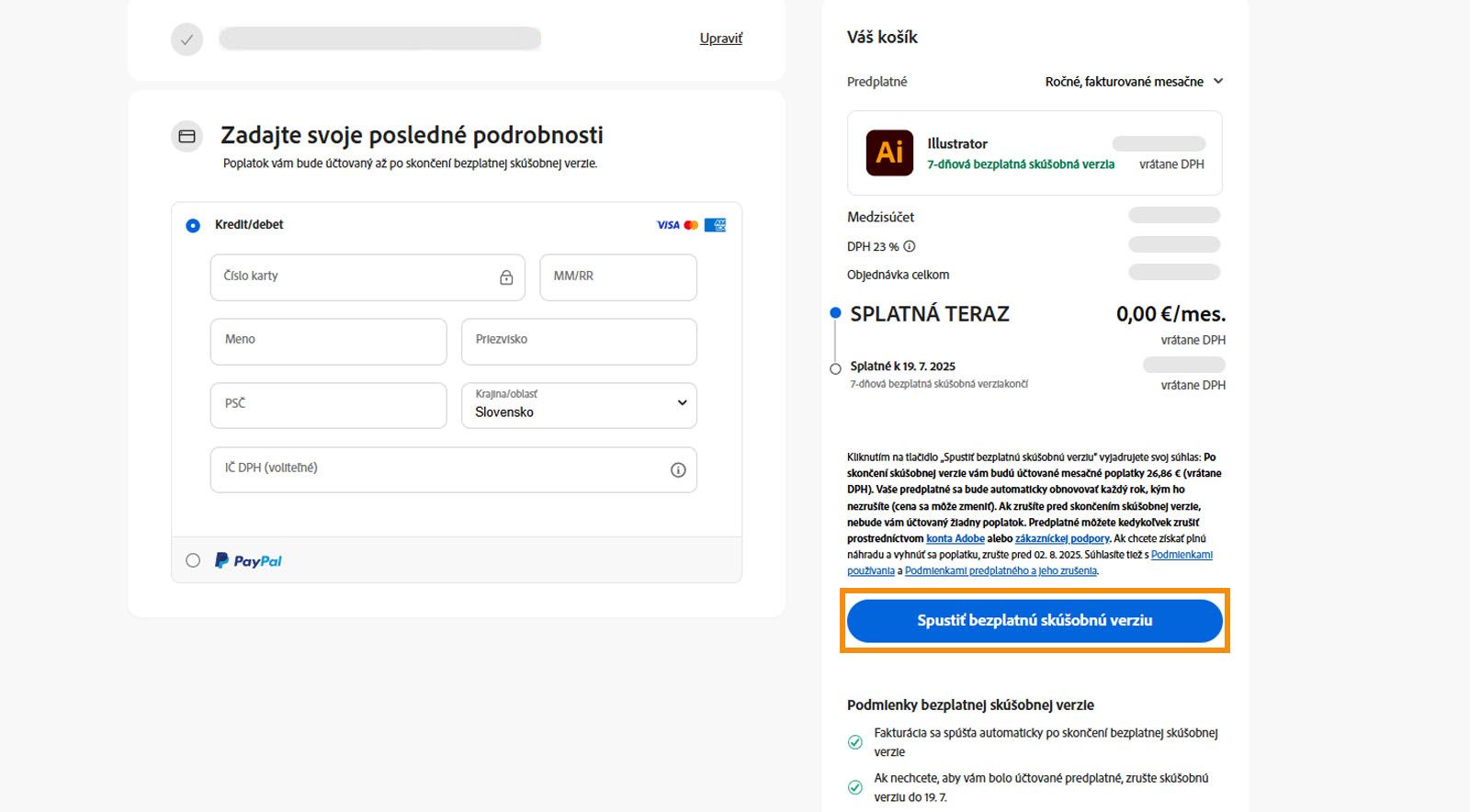Click the American Express logo icon
Viewport: 1470px width, 812px height.
click(x=715, y=225)
